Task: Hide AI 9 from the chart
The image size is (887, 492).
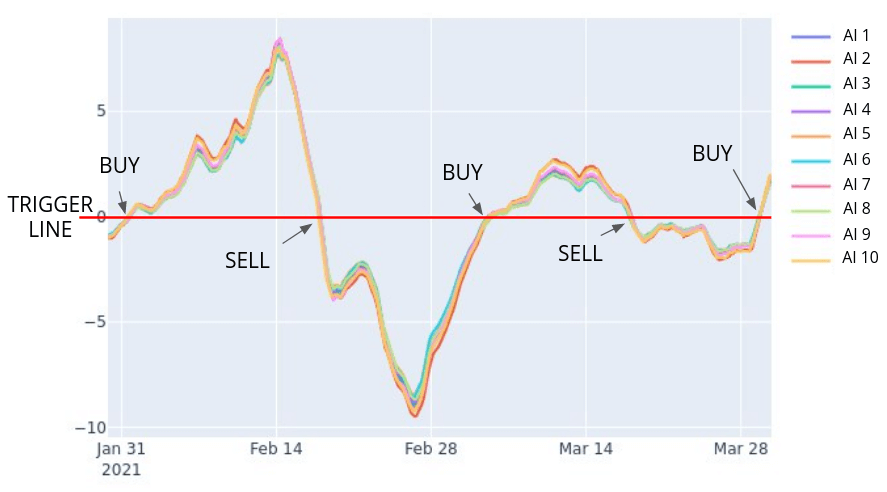Action: pos(856,234)
